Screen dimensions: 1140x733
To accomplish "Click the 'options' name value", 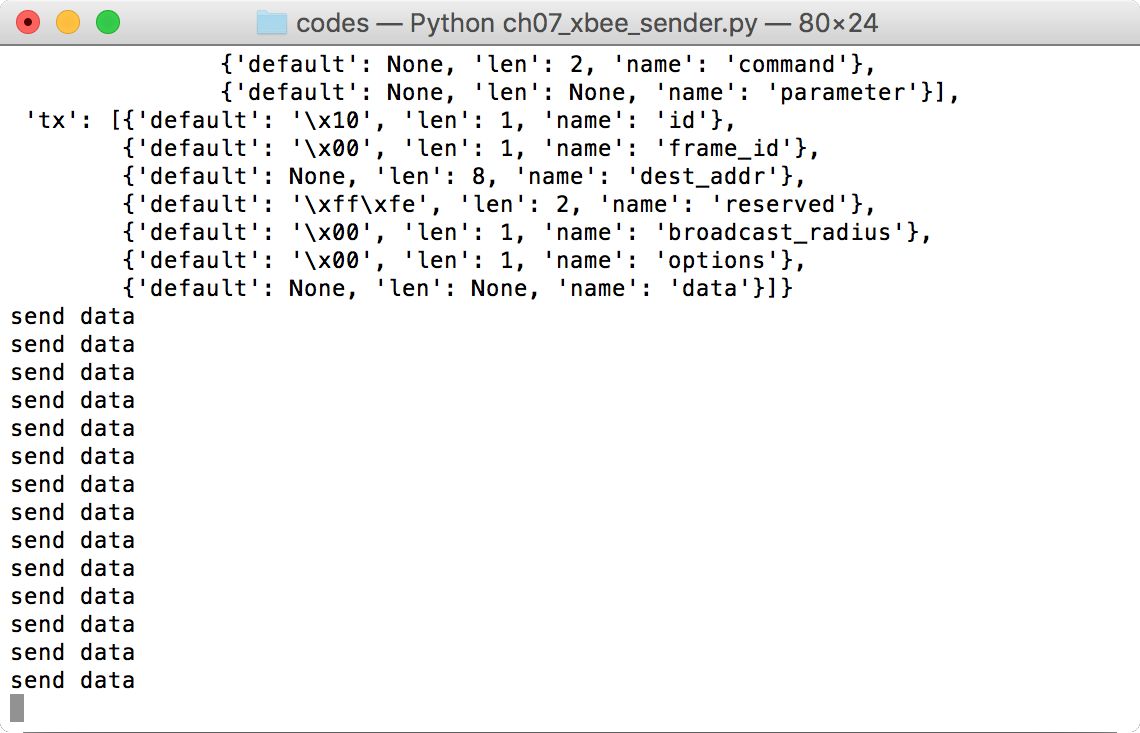I will [717, 260].
